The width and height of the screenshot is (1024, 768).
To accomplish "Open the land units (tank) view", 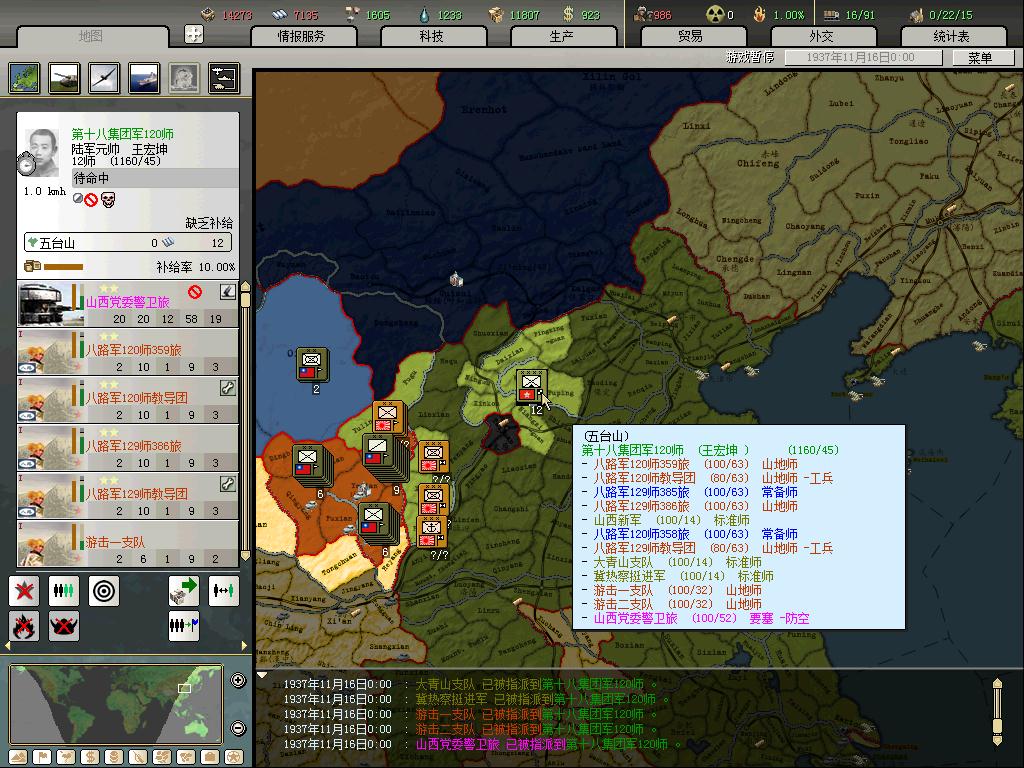I will (x=65, y=77).
